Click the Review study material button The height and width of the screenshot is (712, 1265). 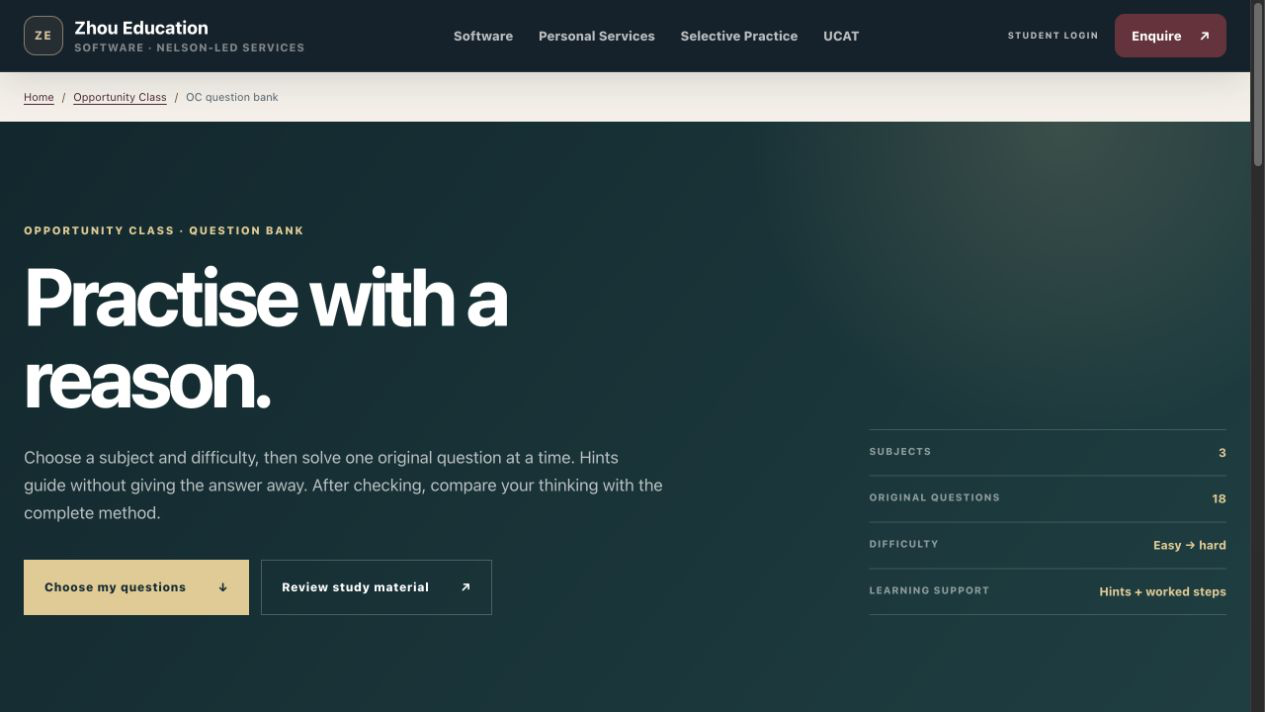tap(376, 587)
